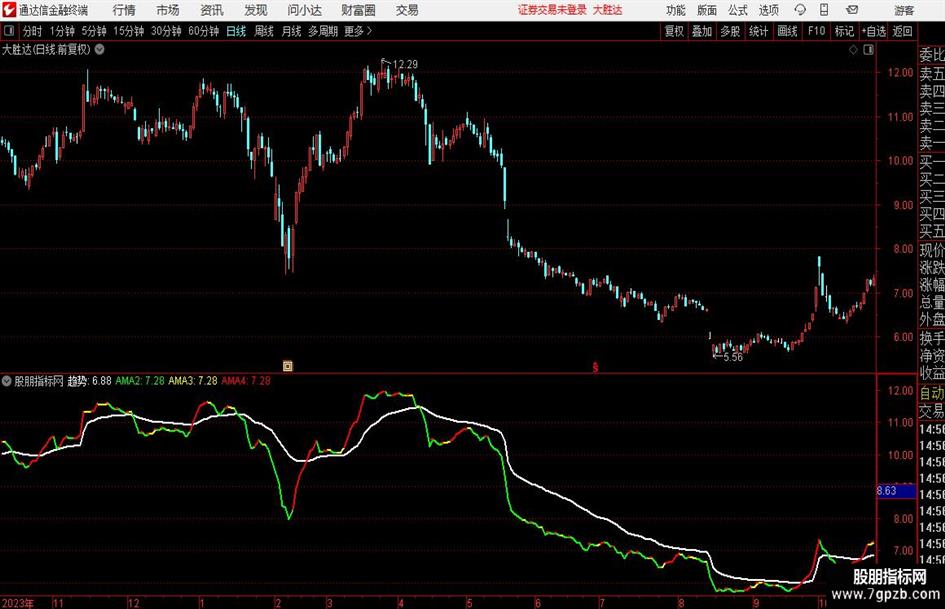Select the 日线 daily period tab

[x=236, y=31]
